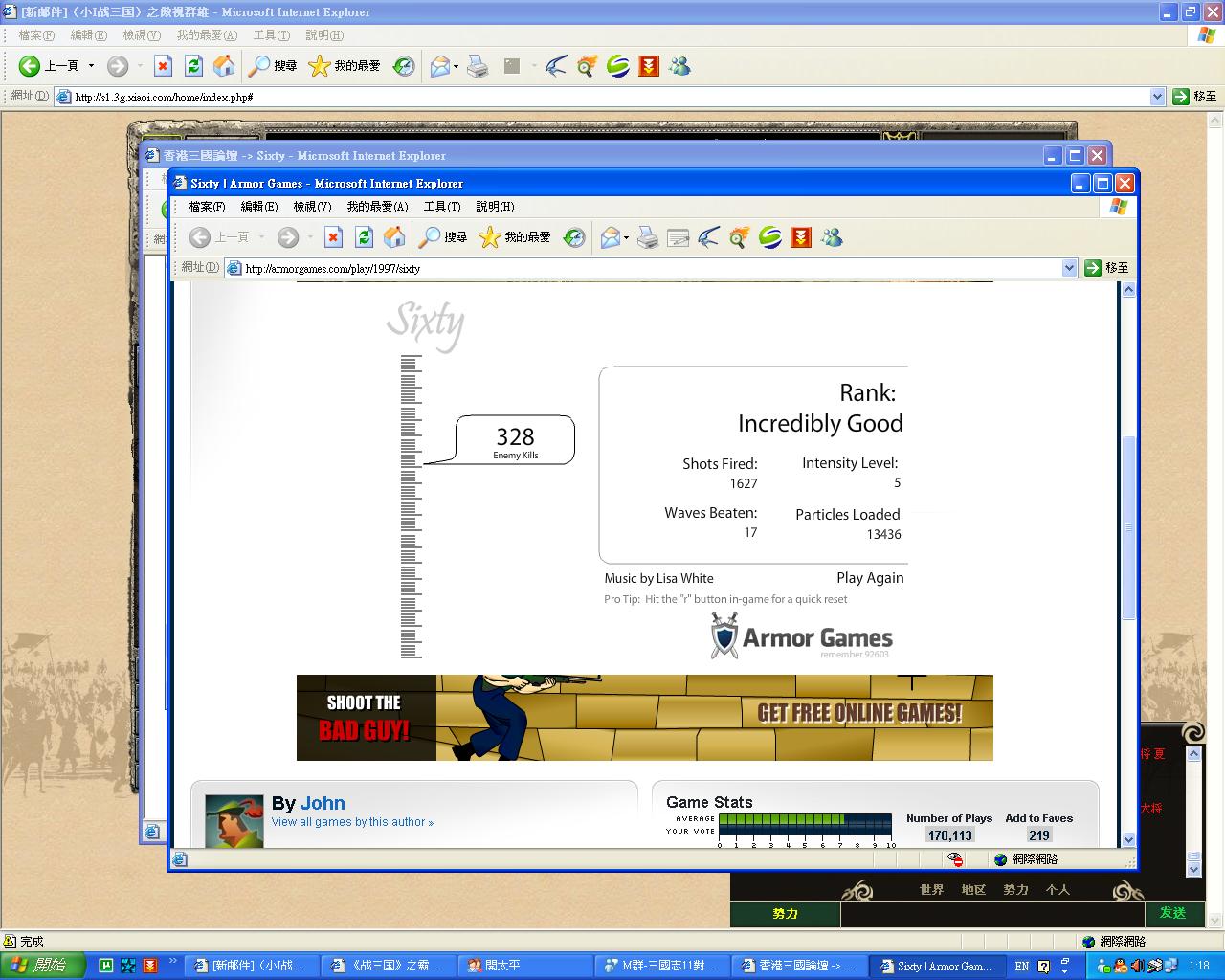The height and width of the screenshot is (980, 1225).
Task: Open 編輯(E) menu in the Sixty window
Action: pyautogui.click(x=258, y=207)
